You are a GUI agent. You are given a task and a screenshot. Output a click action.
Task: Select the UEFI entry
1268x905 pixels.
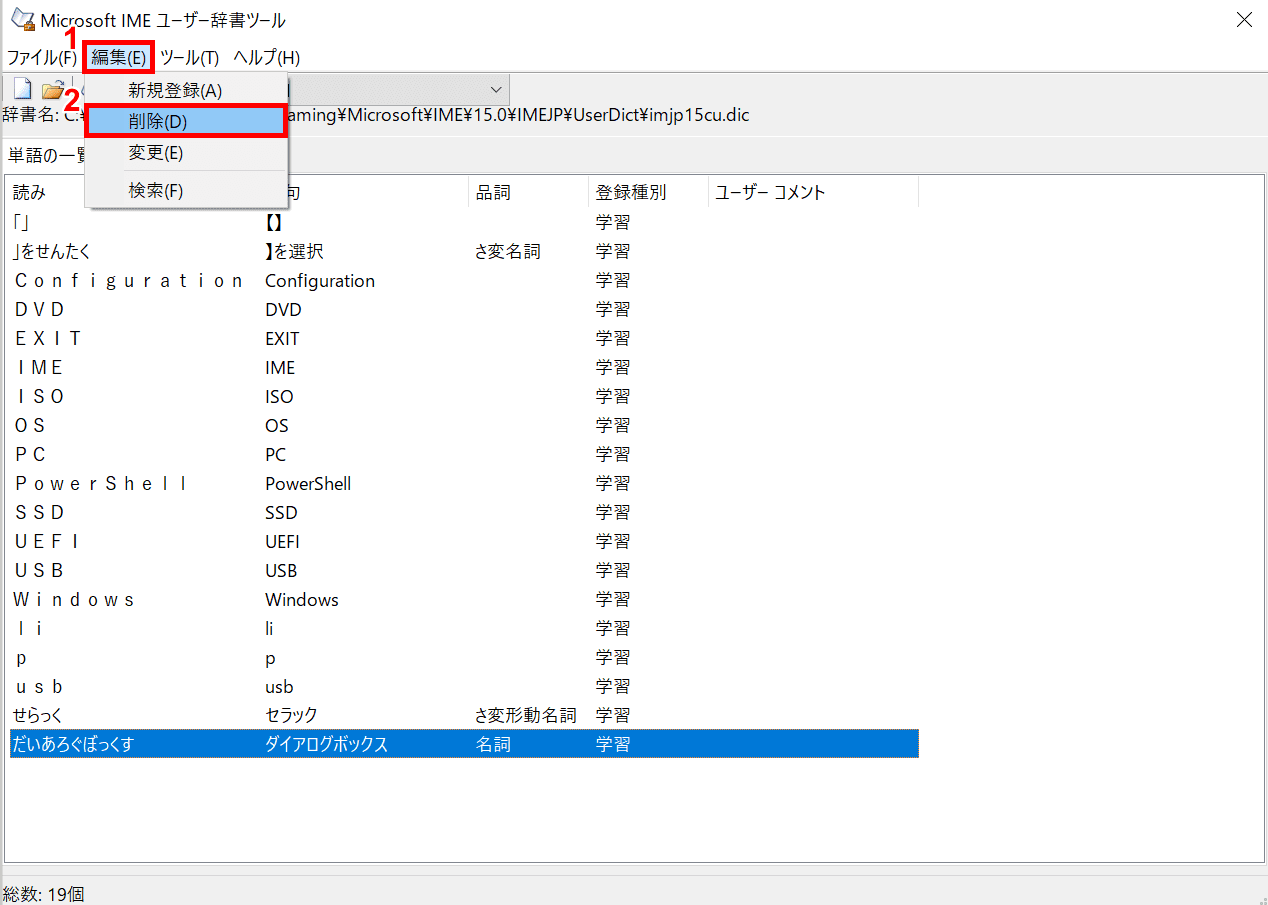(464, 542)
